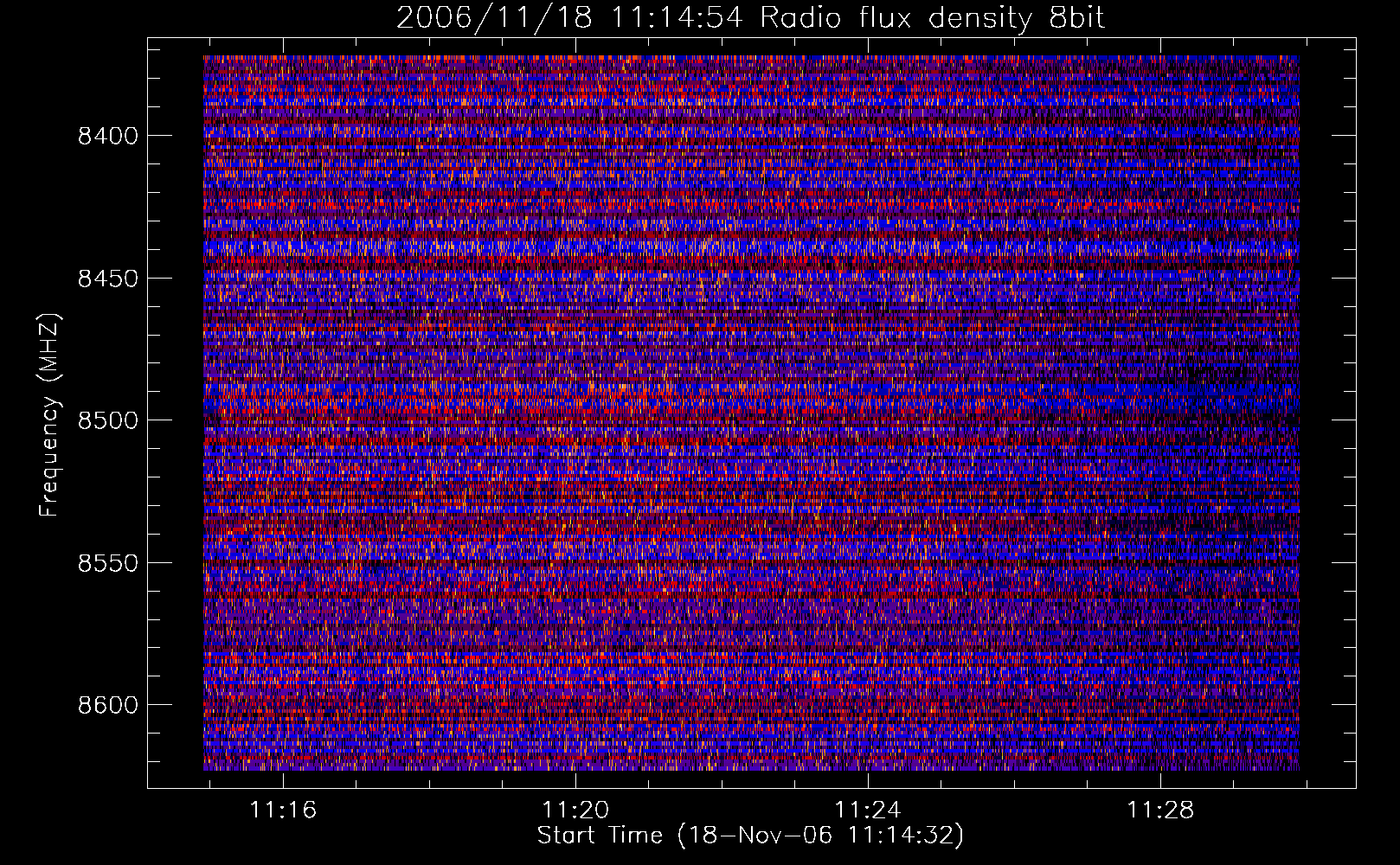This screenshot has width=1400, height=865.
Task: Click the 11:24 time axis label
Action: pyautogui.click(x=867, y=811)
